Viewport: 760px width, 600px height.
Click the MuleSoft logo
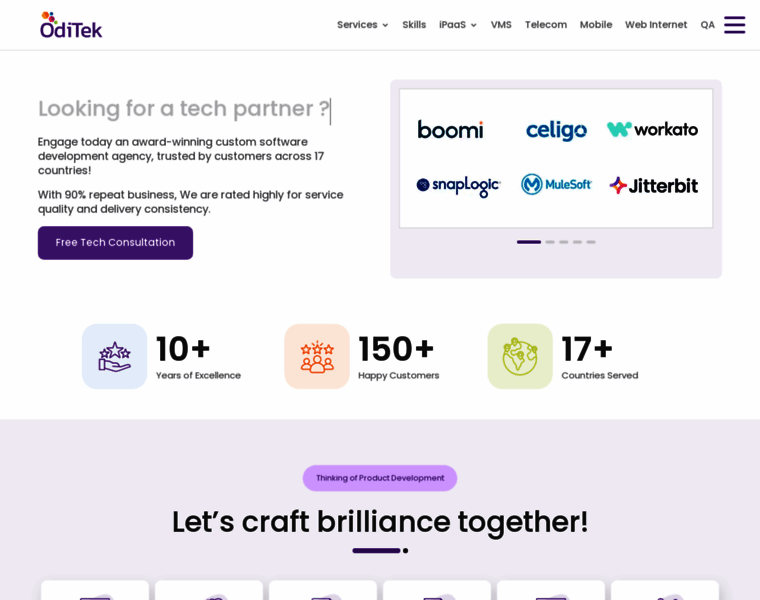click(556, 185)
